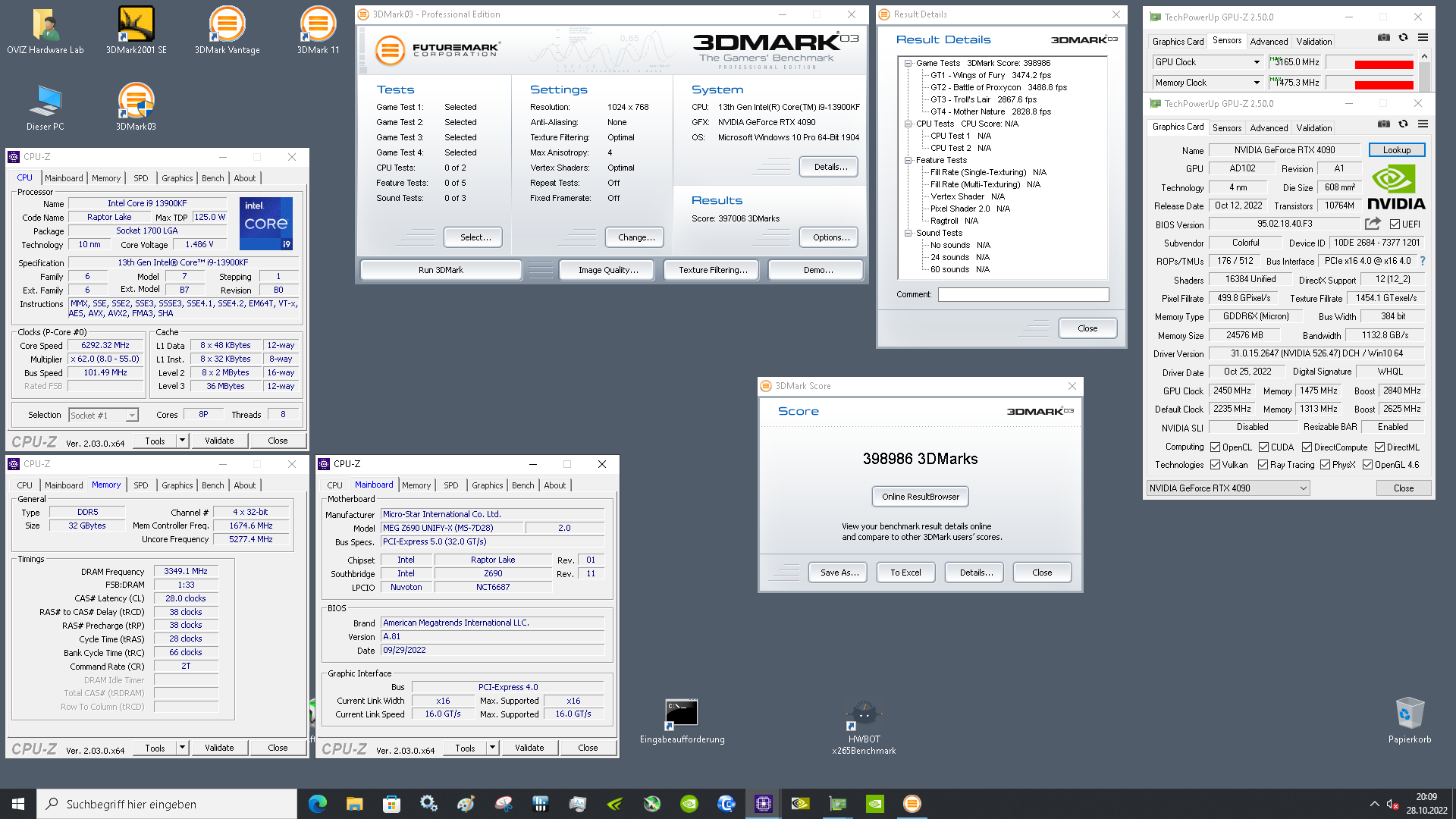The width and height of the screenshot is (1456, 819).
Task: Click the Lookup button in GPU-Z
Action: [1397, 150]
